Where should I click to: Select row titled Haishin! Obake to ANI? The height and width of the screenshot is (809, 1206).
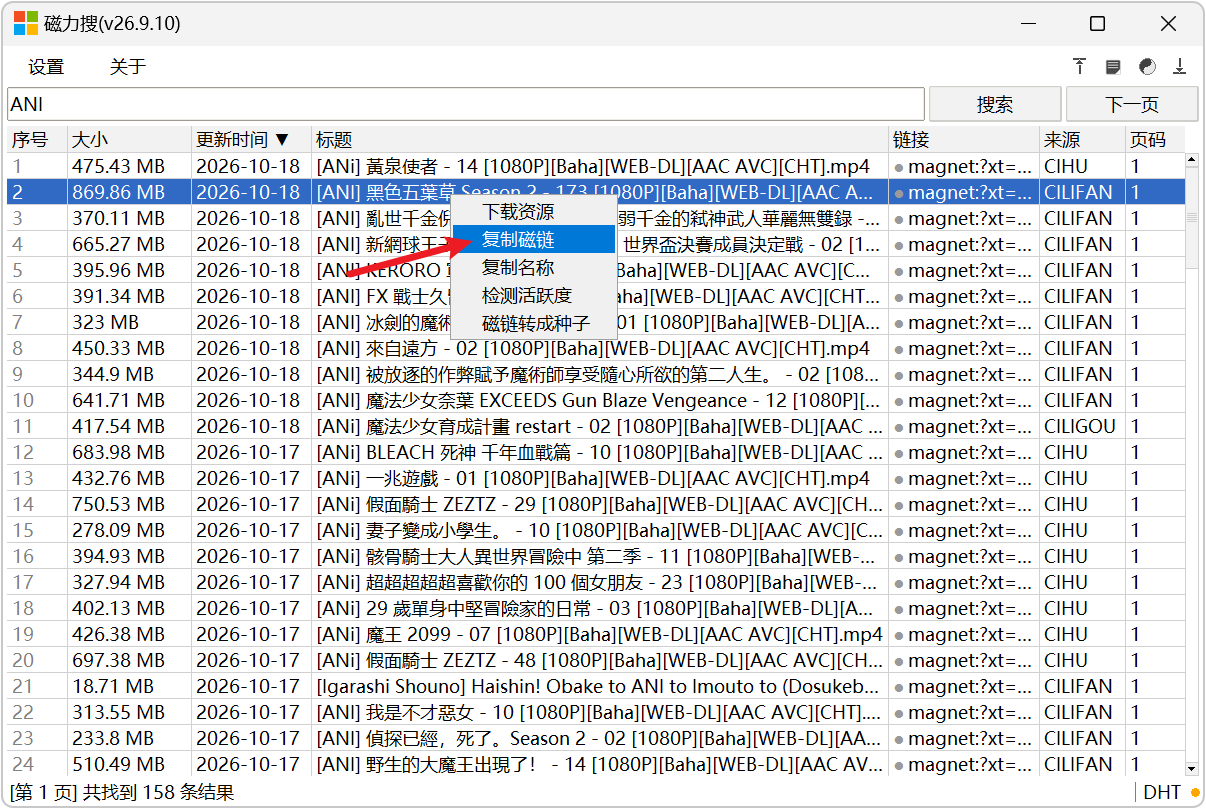[x=595, y=686]
